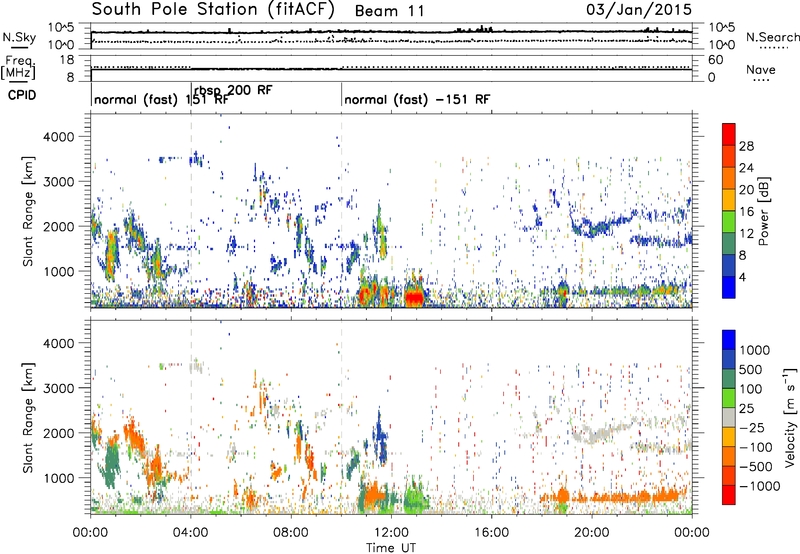Select the Freq. [MHz] axis label
This screenshot has width=800, height=554.
19,68
